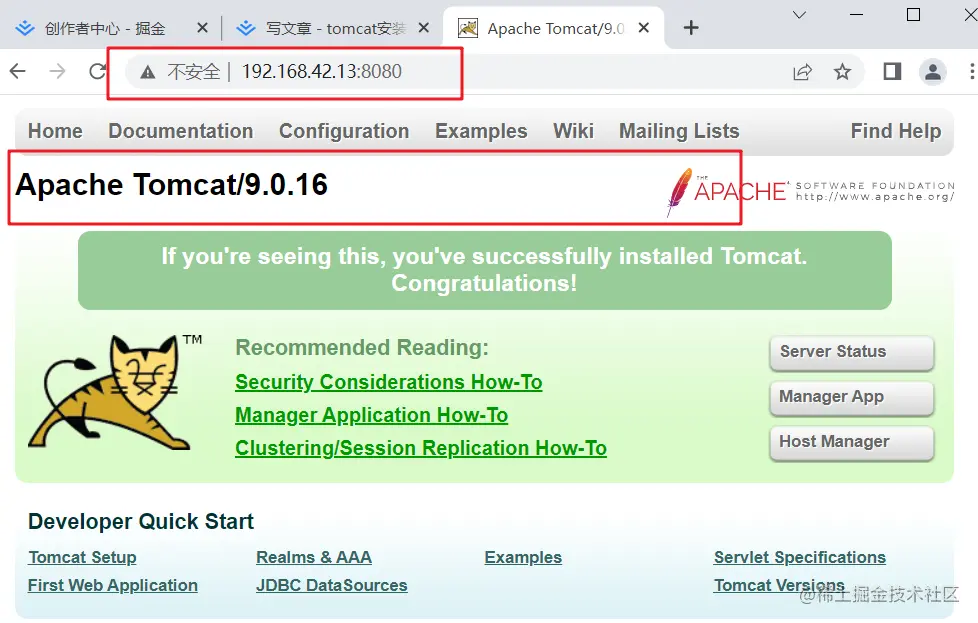This screenshot has width=978, height=623.
Task: Click the 不安全 security label
Action: click(193, 72)
